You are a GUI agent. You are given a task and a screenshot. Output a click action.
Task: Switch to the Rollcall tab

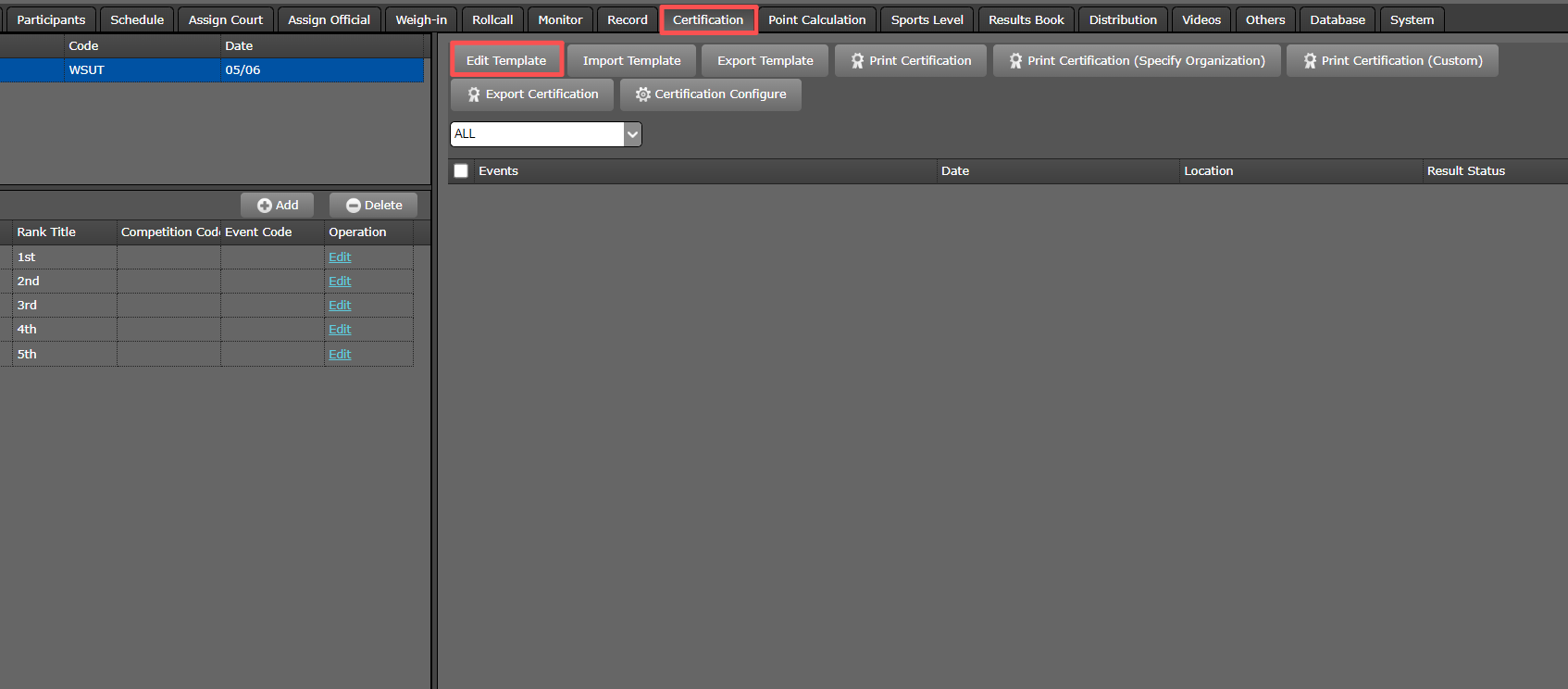tap(492, 19)
